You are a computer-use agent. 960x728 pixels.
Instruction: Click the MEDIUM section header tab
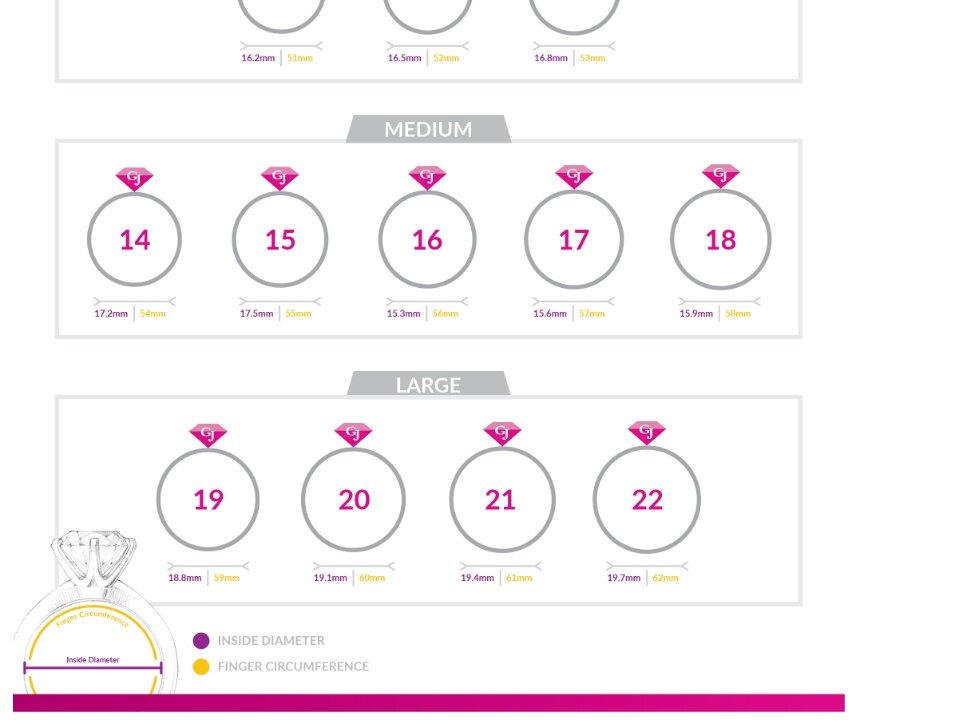[x=428, y=129]
